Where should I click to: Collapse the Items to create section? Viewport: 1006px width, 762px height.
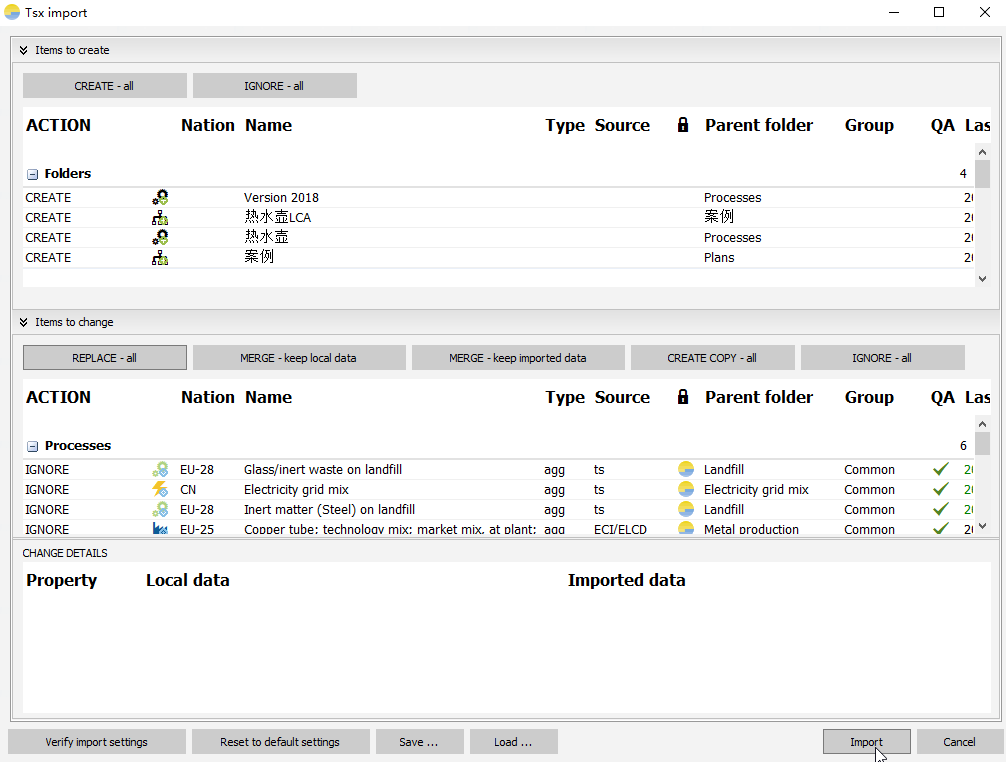pyautogui.click(x=23, y=50)
